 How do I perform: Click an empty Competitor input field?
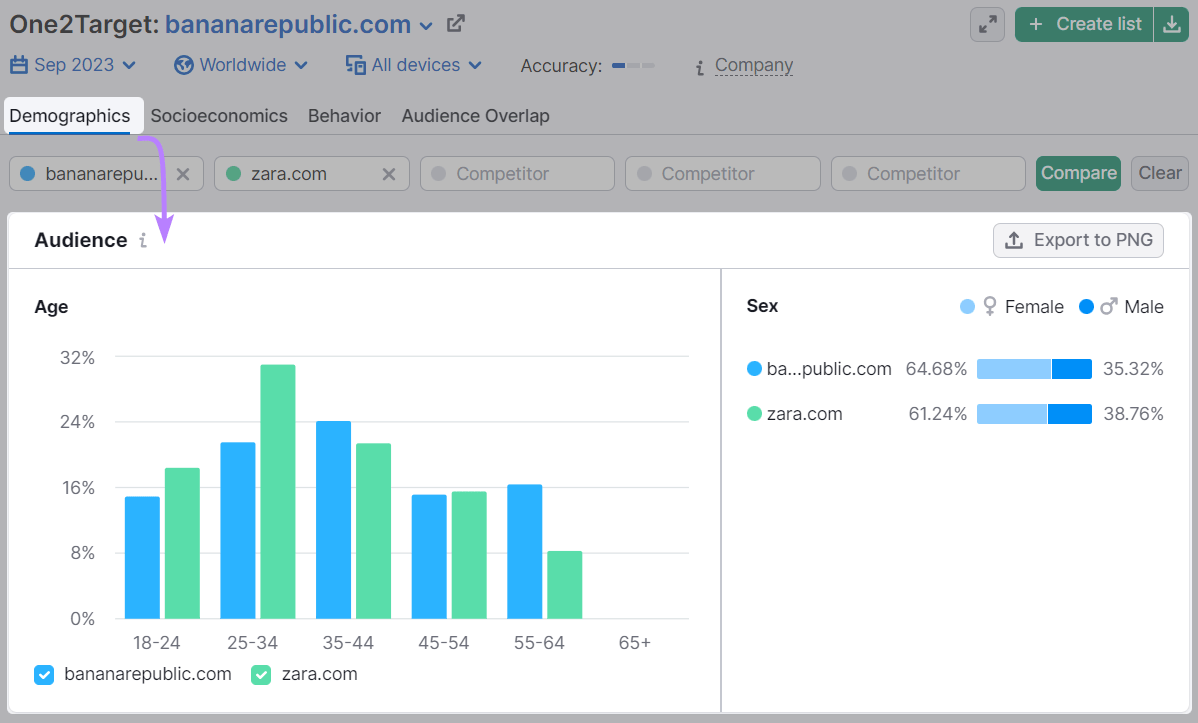click(x=516, y=173)
